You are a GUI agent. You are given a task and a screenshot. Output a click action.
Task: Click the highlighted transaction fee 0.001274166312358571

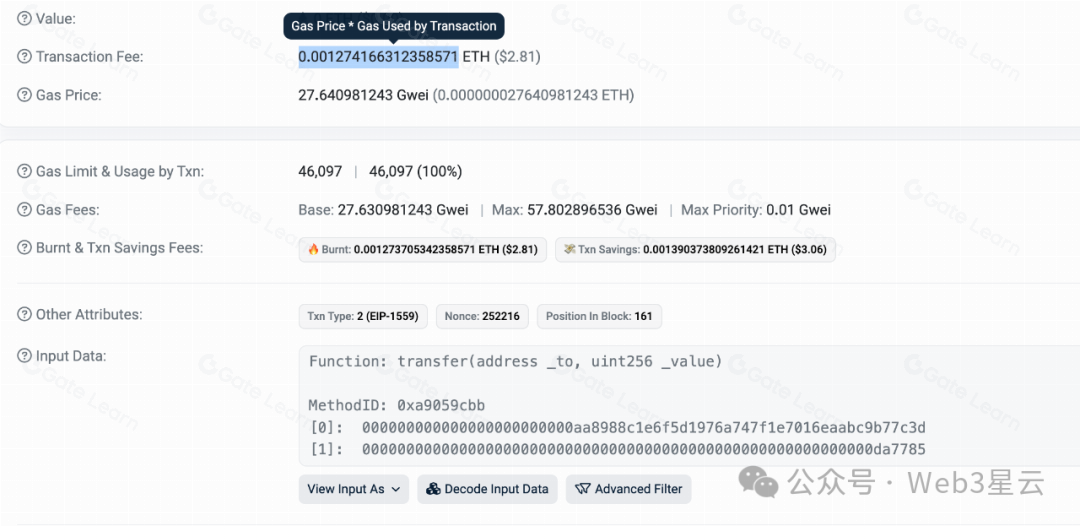[378, 56]
